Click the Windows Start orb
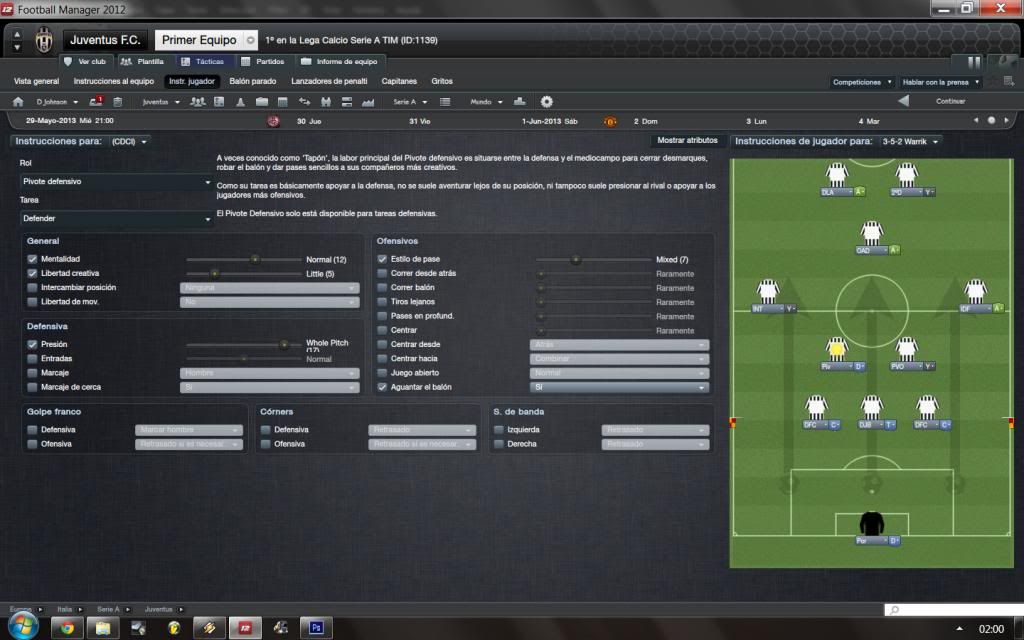The height and width of the screenshot is (640, 1024). coord(24,627)
